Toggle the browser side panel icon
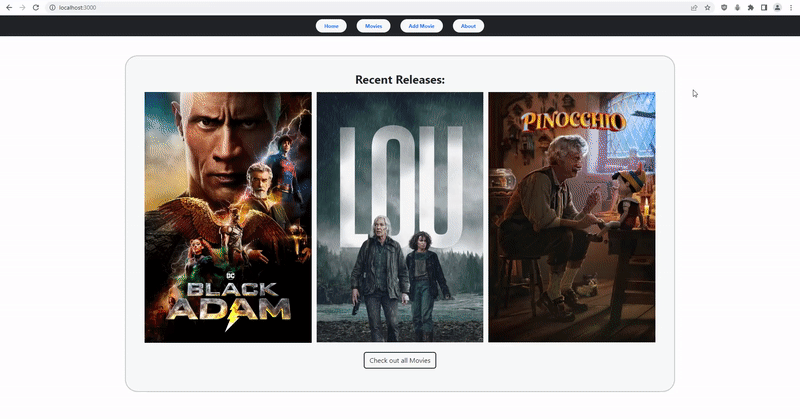This screenshot has height=419, width=800. (x=764, y=8)
